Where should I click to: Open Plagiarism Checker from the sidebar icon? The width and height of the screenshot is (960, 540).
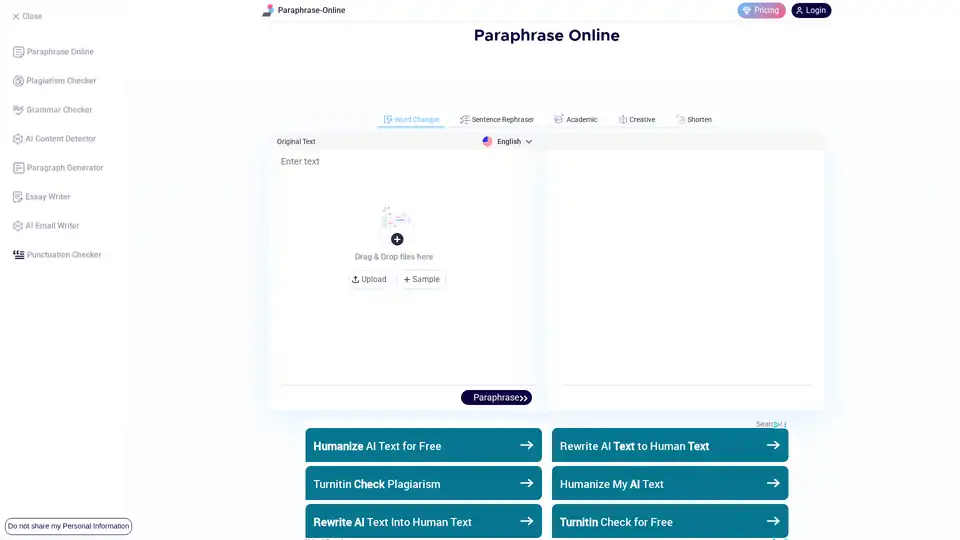pos(18,81)
